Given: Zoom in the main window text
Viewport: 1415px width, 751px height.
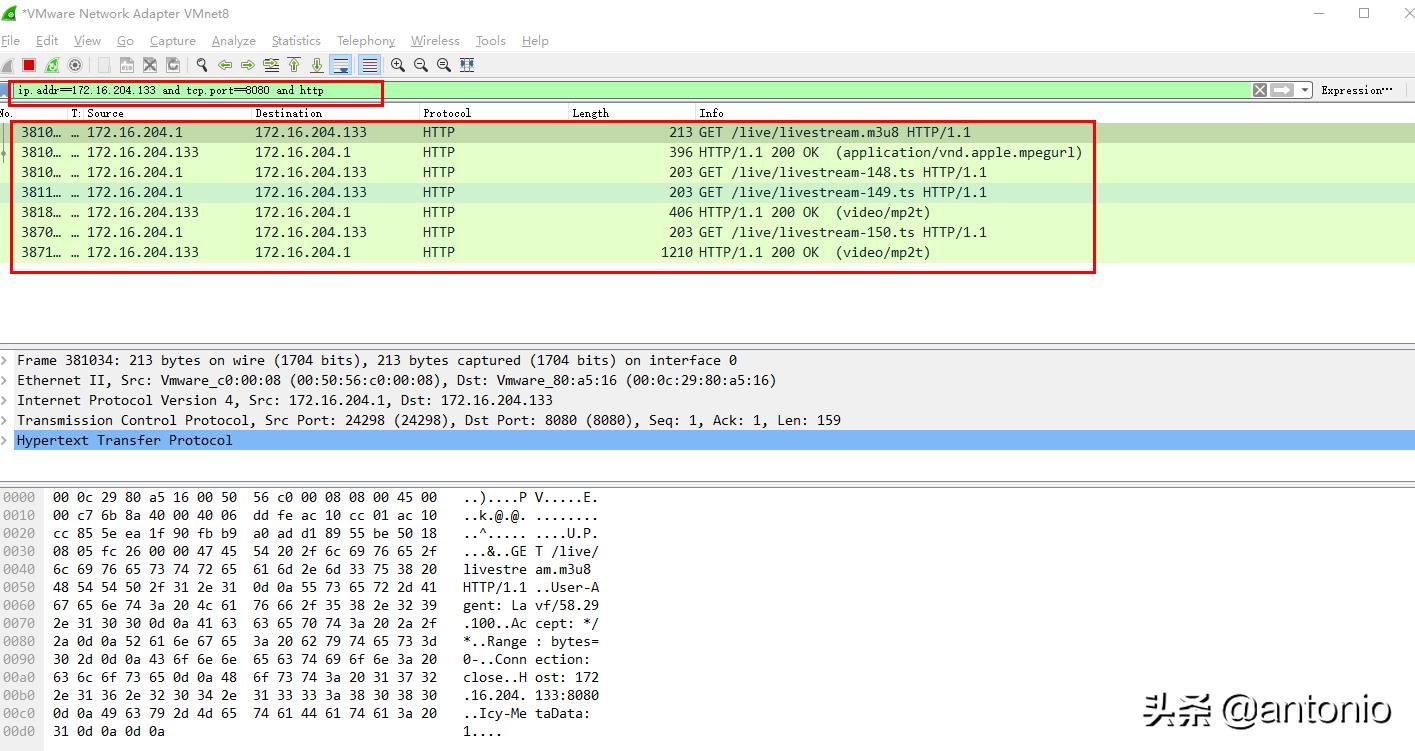Looking at the screenshot, I should (x=398, y=65).
